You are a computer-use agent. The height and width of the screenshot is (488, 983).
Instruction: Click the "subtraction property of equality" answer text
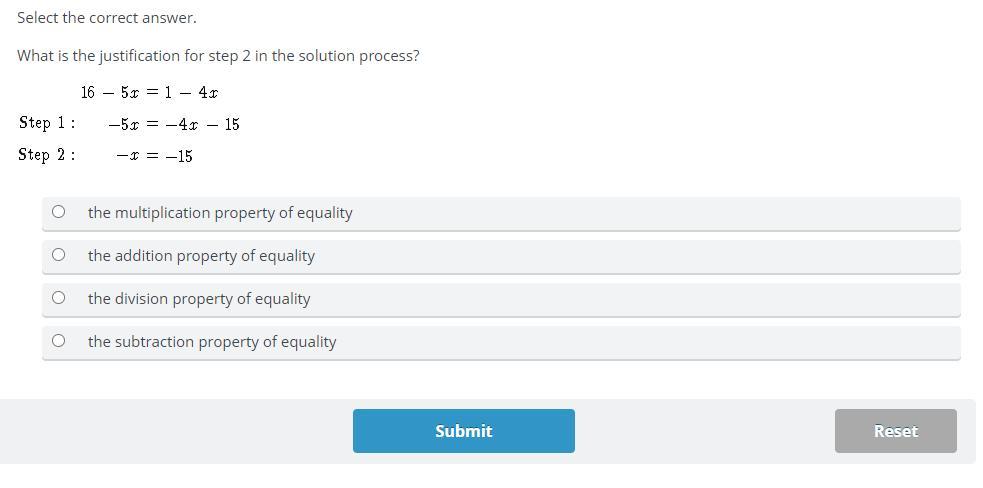pos(212,342)
